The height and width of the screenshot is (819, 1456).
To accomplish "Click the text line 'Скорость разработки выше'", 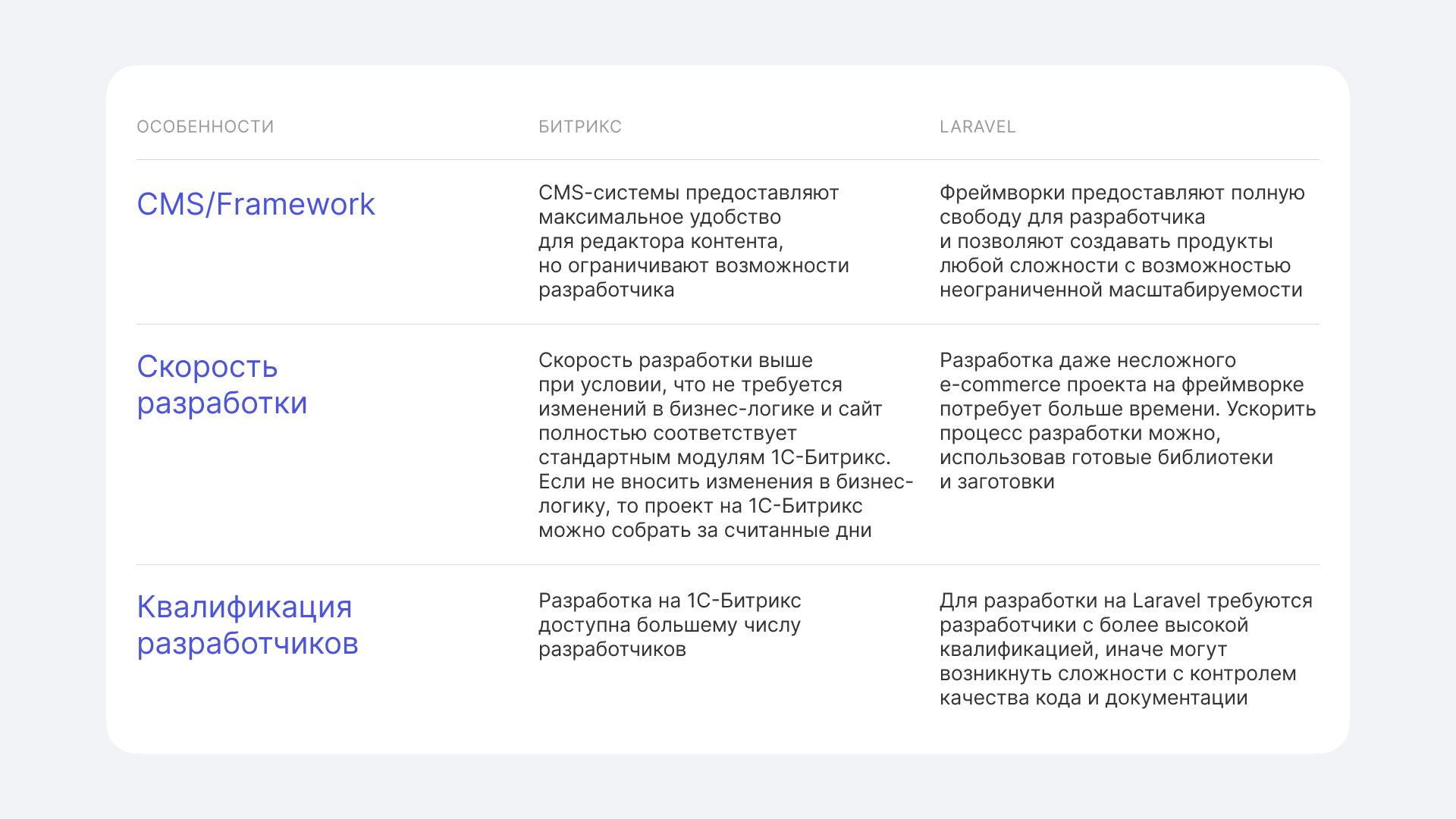I will click(675, 360).
